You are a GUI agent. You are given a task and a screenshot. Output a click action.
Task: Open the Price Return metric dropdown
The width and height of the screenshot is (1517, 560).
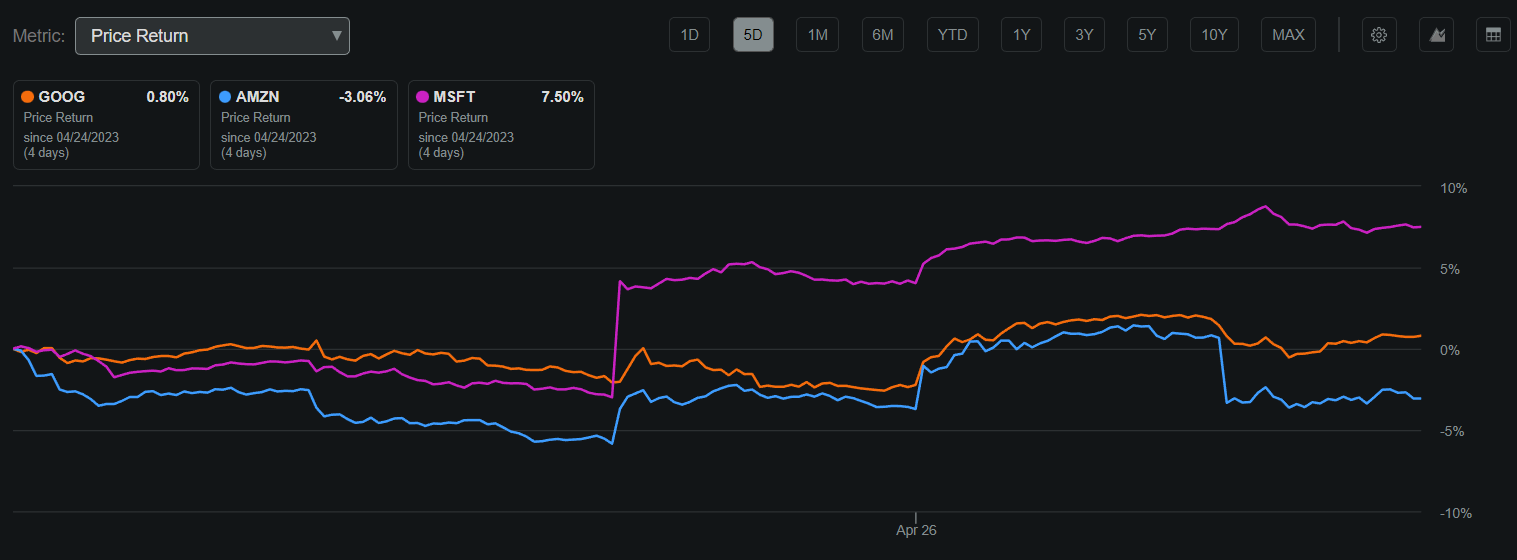[x=212, y=36]
